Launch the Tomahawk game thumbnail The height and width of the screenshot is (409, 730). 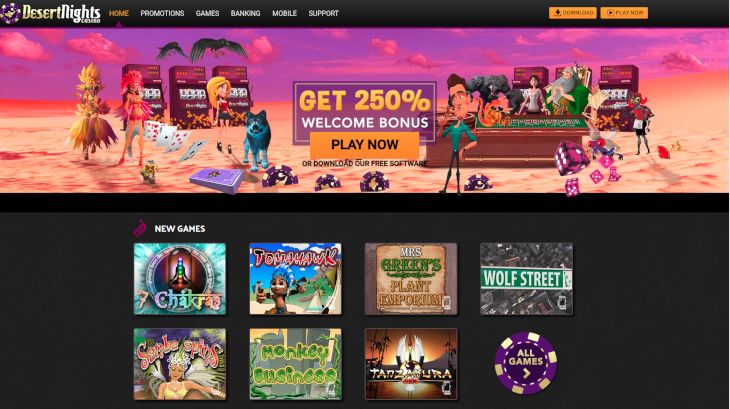[x=295, y=279]
